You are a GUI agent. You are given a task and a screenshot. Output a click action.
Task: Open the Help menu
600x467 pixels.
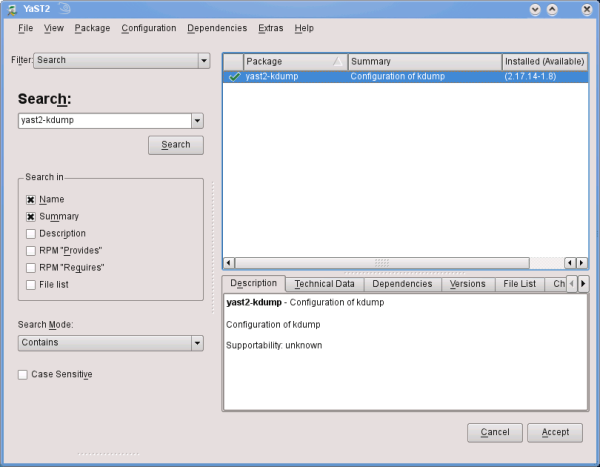[x=304, y=28]
